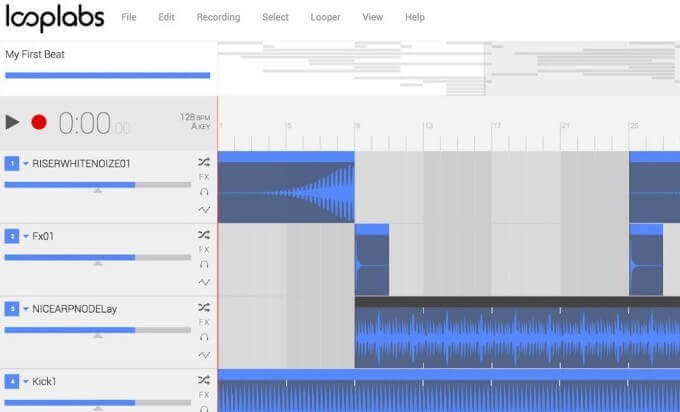Adjust the Fx01 volume slider

pos(98,258)
